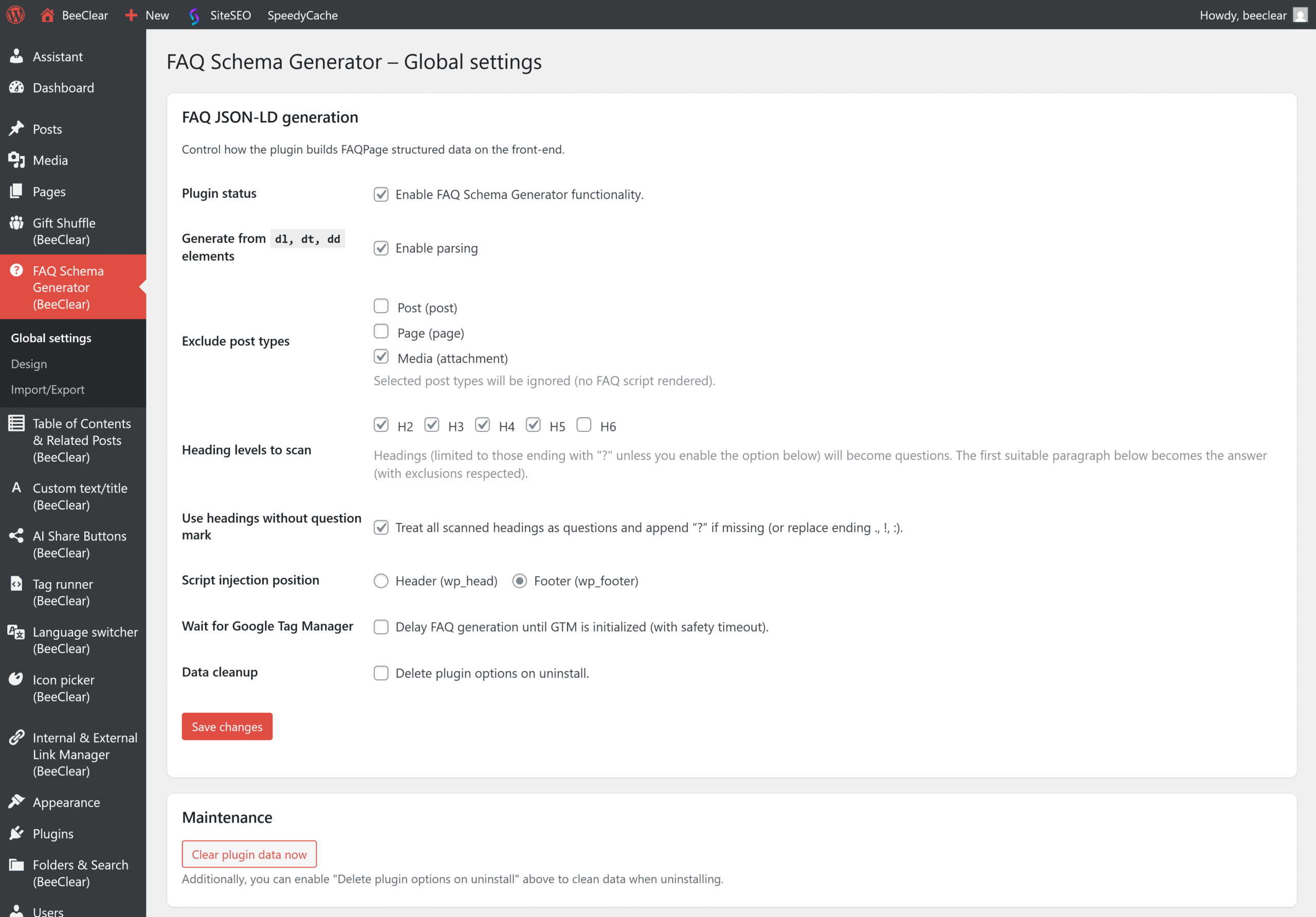
Task: Click the WordPress logo icon
Action: 15,15
